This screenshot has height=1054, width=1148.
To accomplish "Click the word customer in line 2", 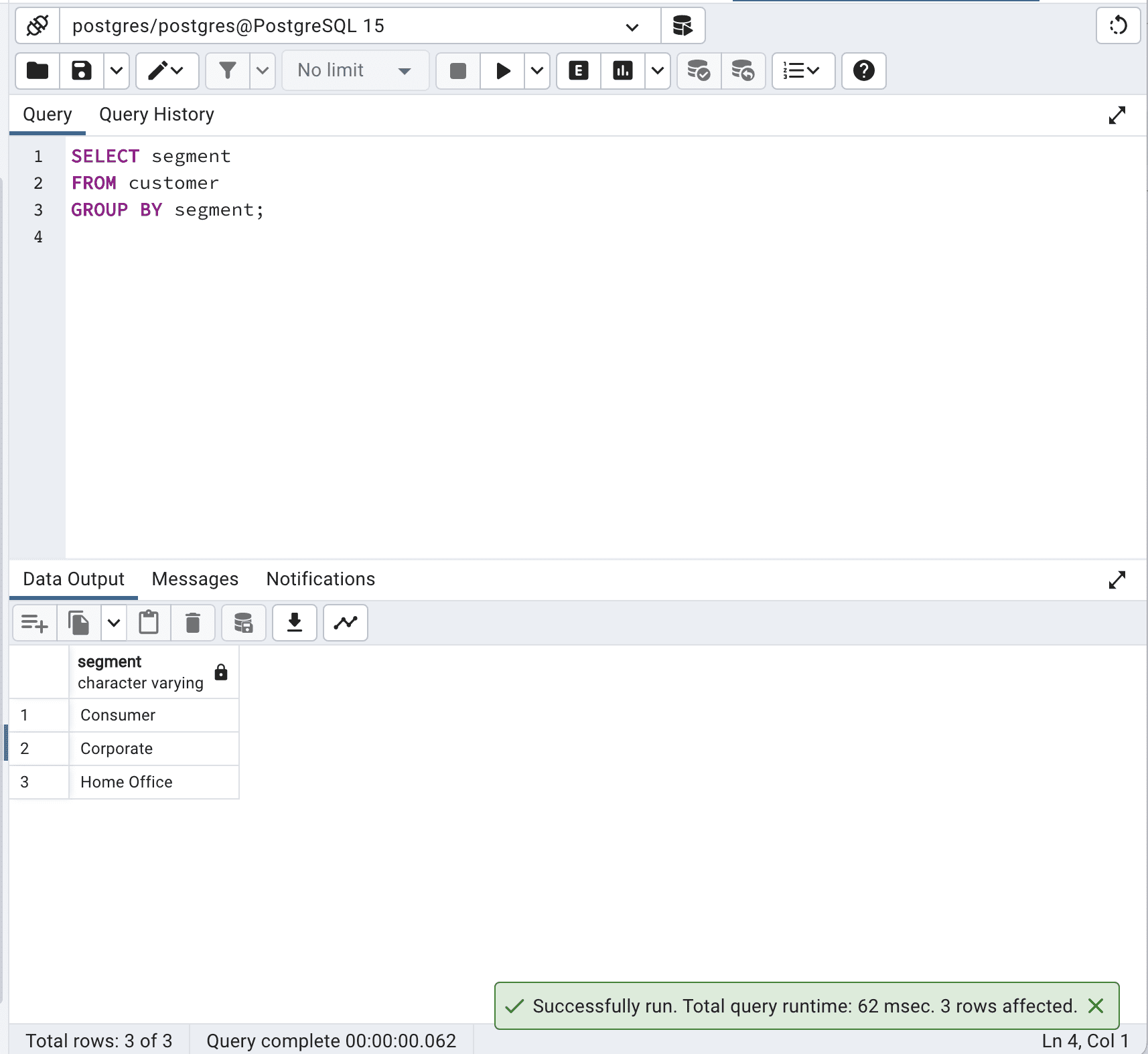I will click(173, 183).
